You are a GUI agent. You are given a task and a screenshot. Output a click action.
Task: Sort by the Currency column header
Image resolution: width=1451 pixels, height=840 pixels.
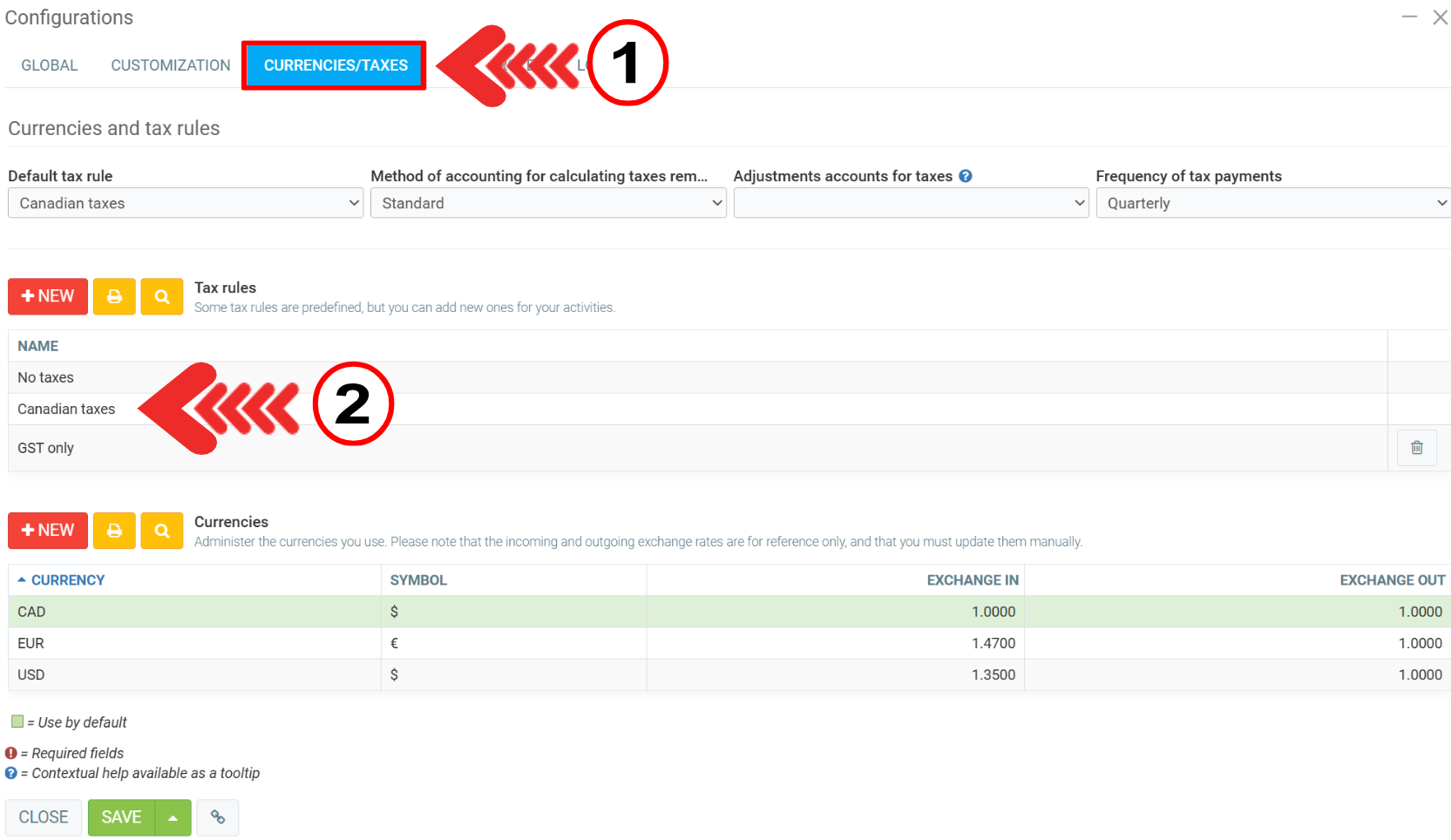tap(67, 580)
